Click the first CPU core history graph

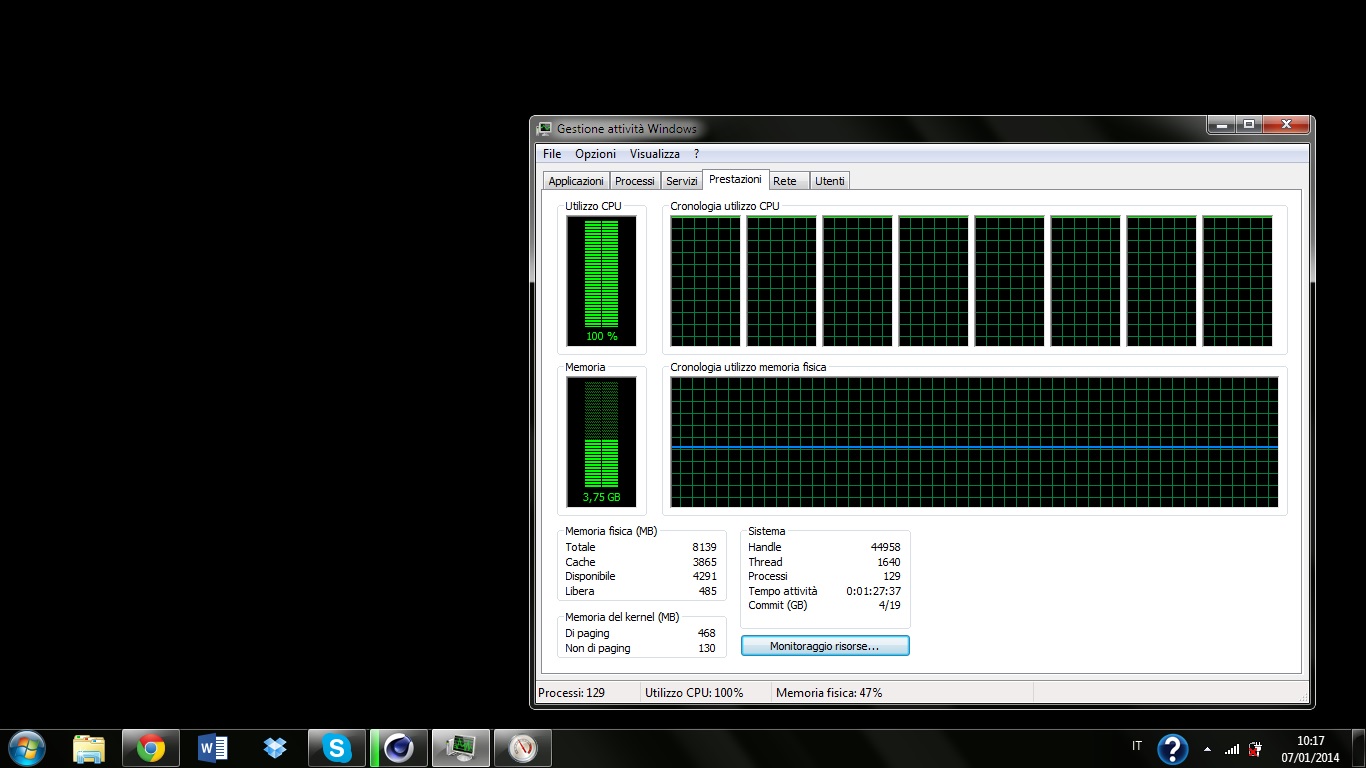706,281
